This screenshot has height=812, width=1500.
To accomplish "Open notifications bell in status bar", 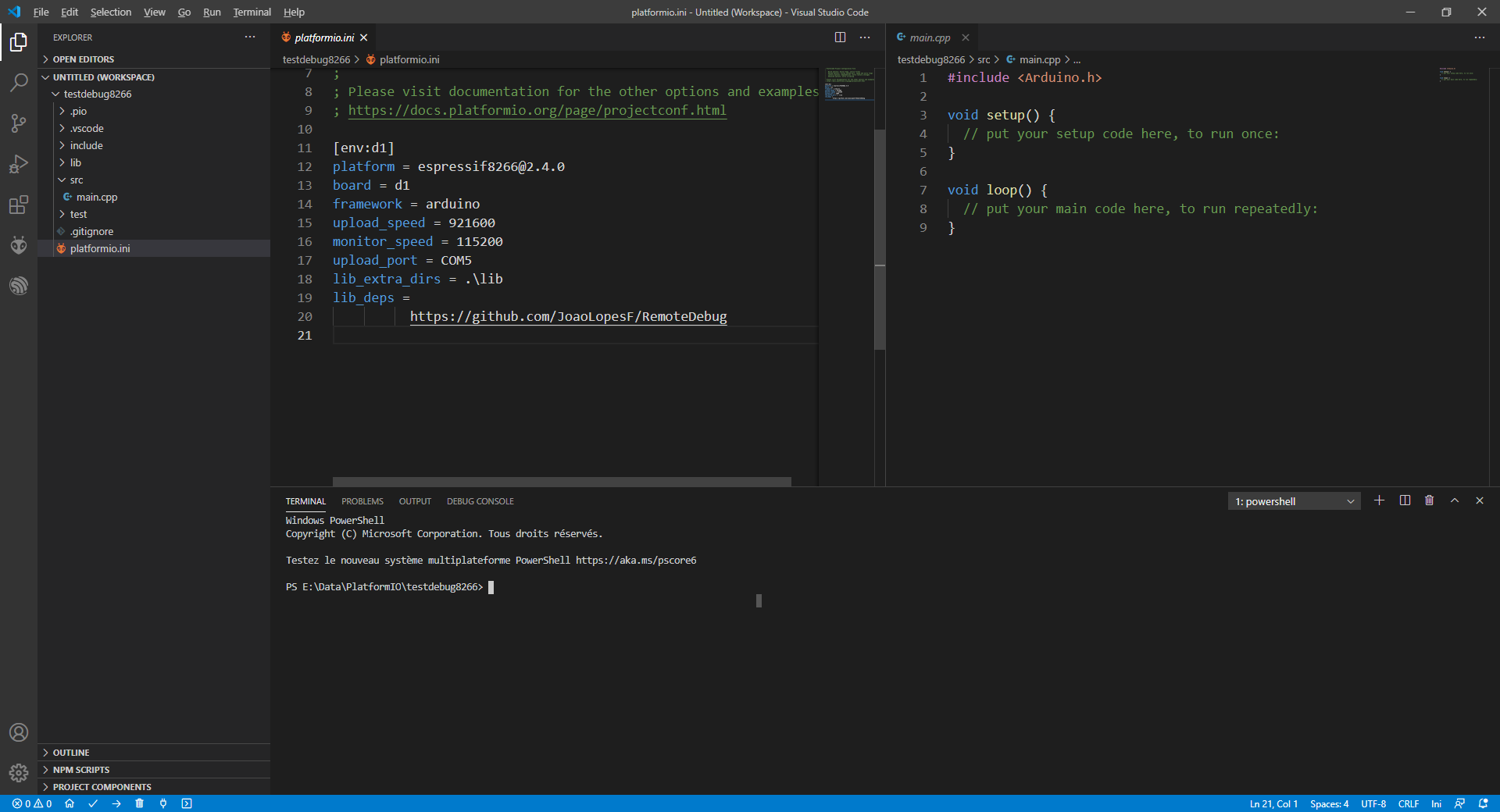I will 1484,803.
